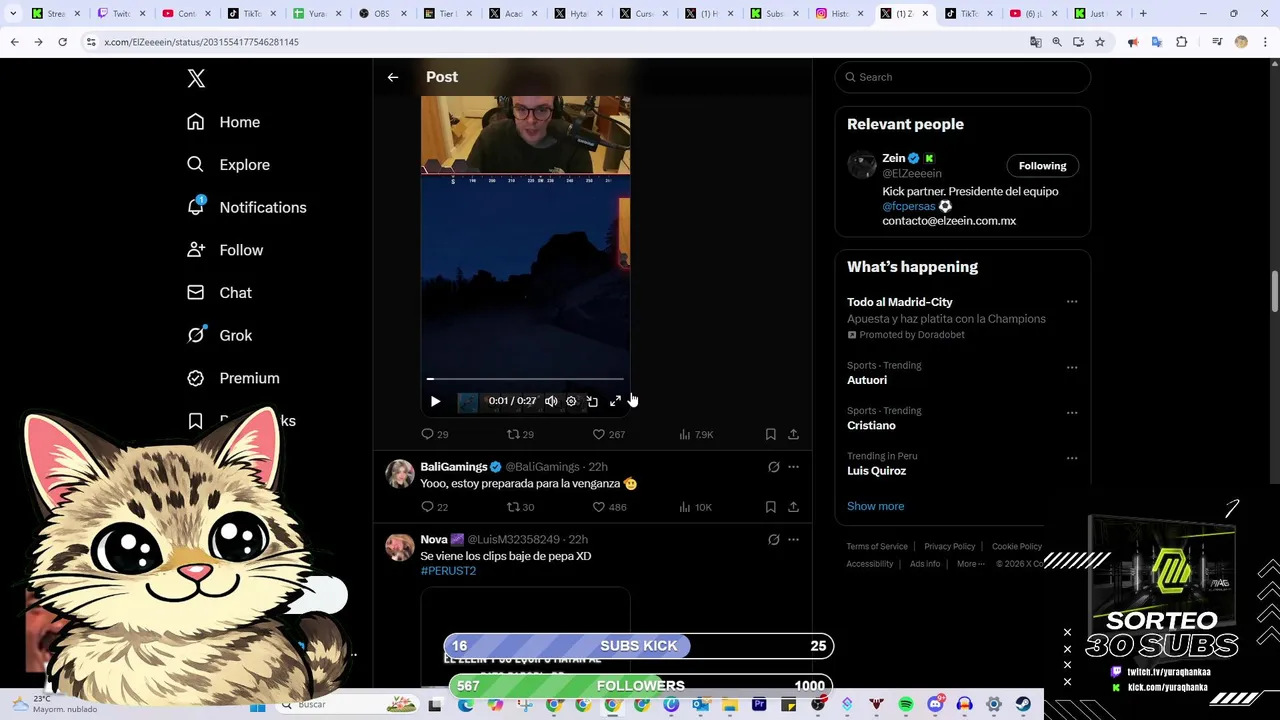
Task: Bookmark the main post
Action: (770, 434)
